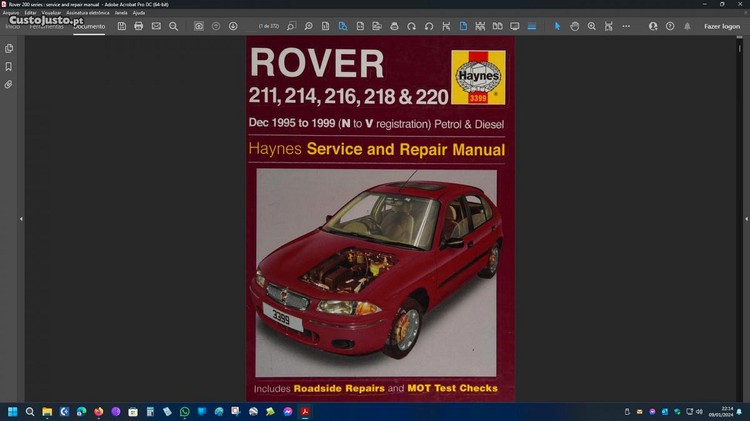Show page thumbnails panel

(x=9, y=48)
